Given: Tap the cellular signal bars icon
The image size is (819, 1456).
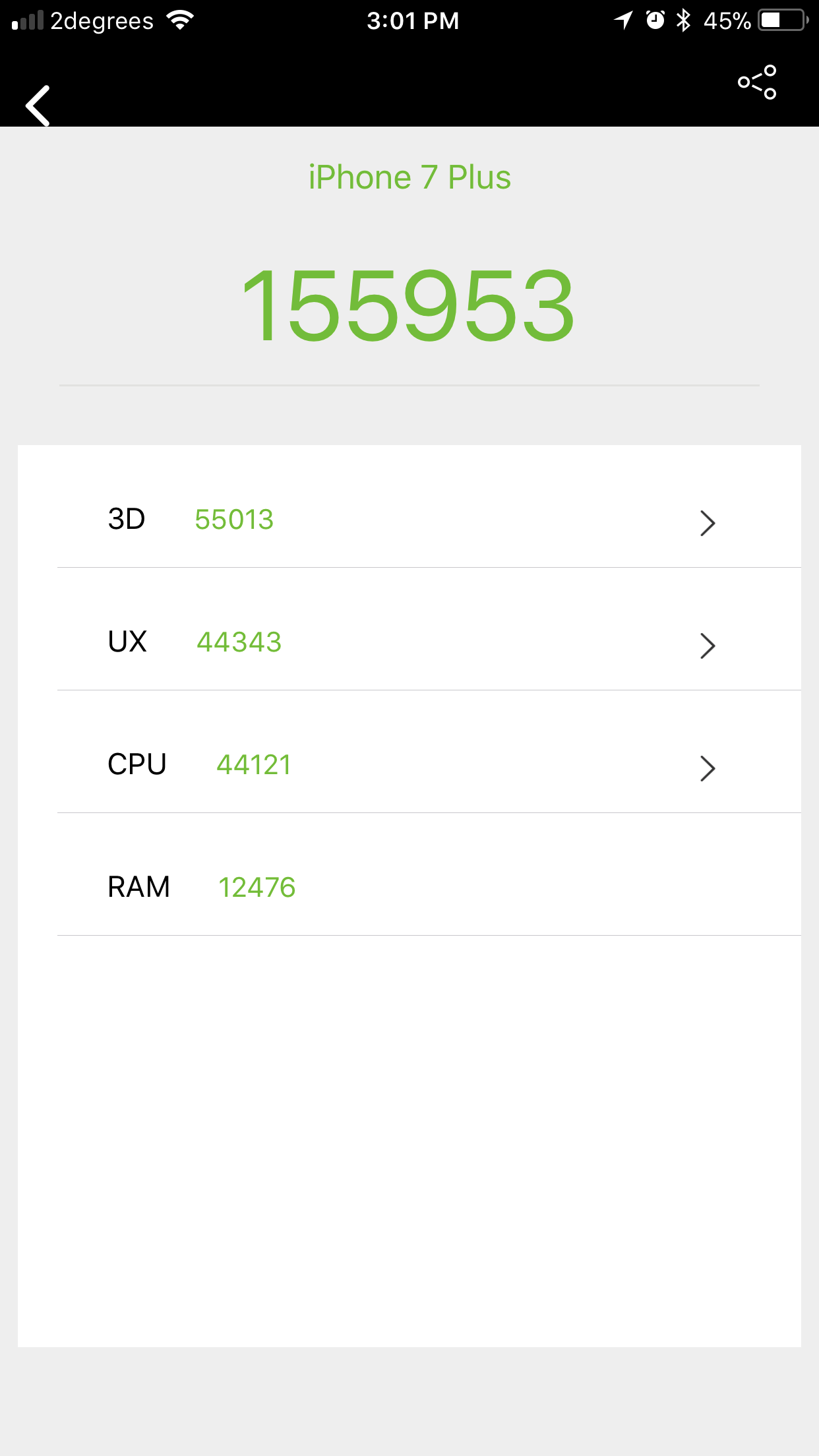Looking at the screenshot, I should [28, 20].
